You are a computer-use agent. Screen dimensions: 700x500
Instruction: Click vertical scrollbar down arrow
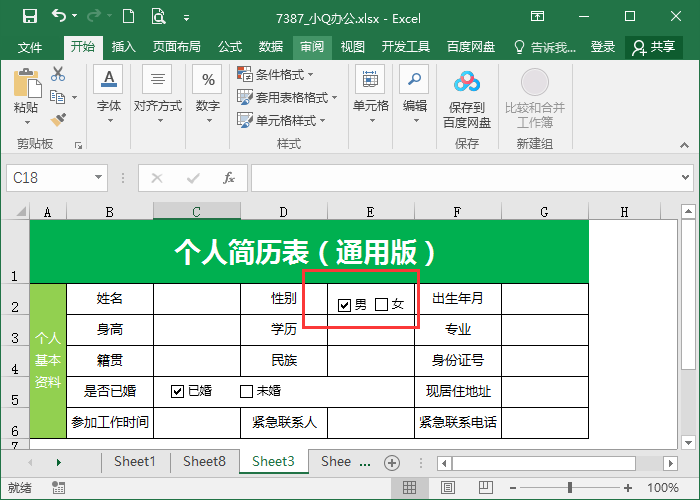[688, 442]
